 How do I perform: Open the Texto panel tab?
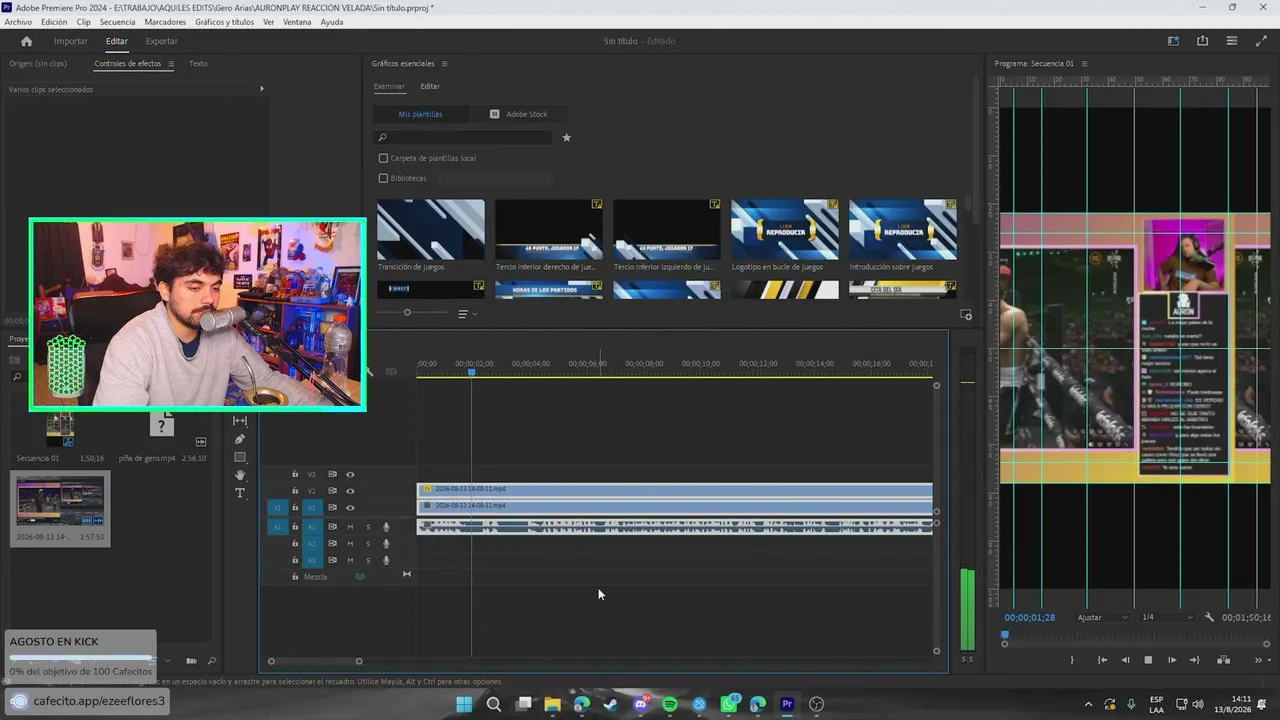coord(198,64)
